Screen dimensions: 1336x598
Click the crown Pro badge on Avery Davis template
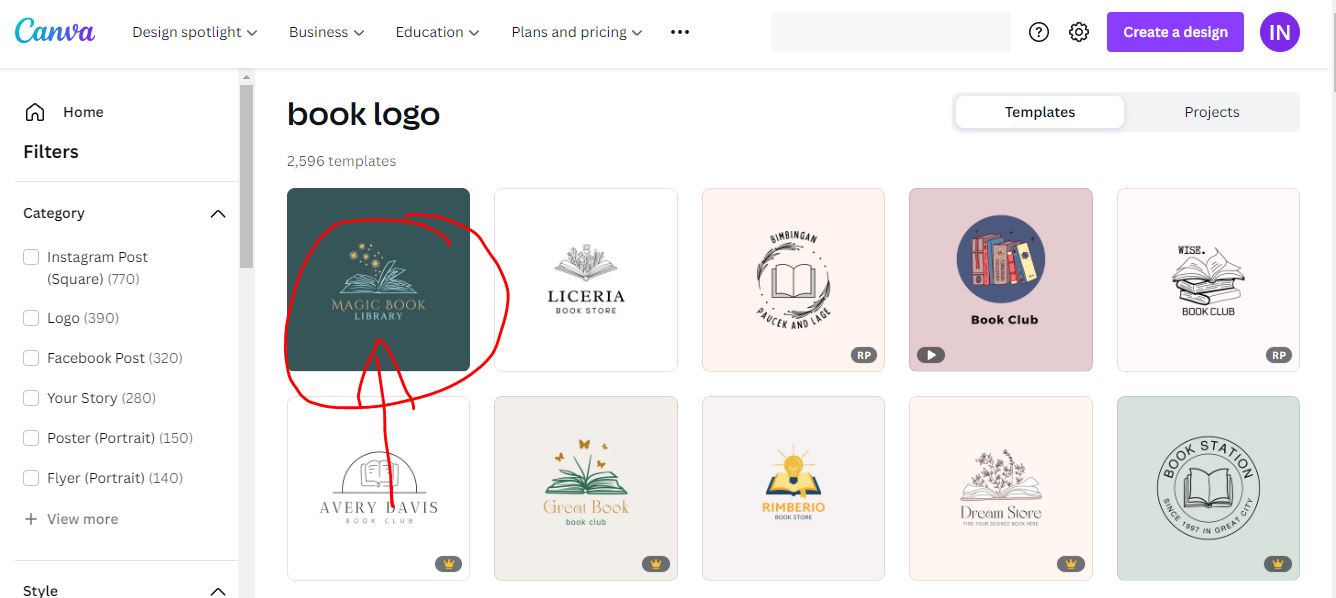pyautogui.click(x=449, y=563)
